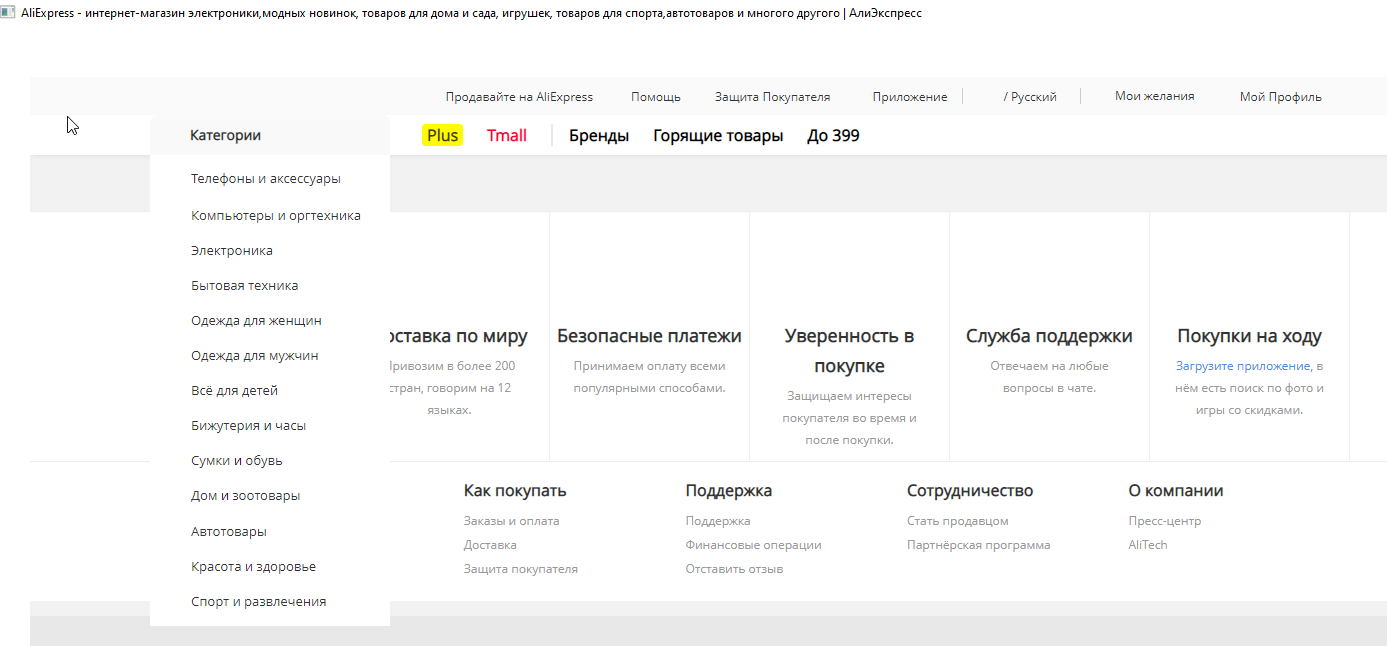
Task: Open the grey Поддержка link under the heading
Action: [x=718, y=521]
